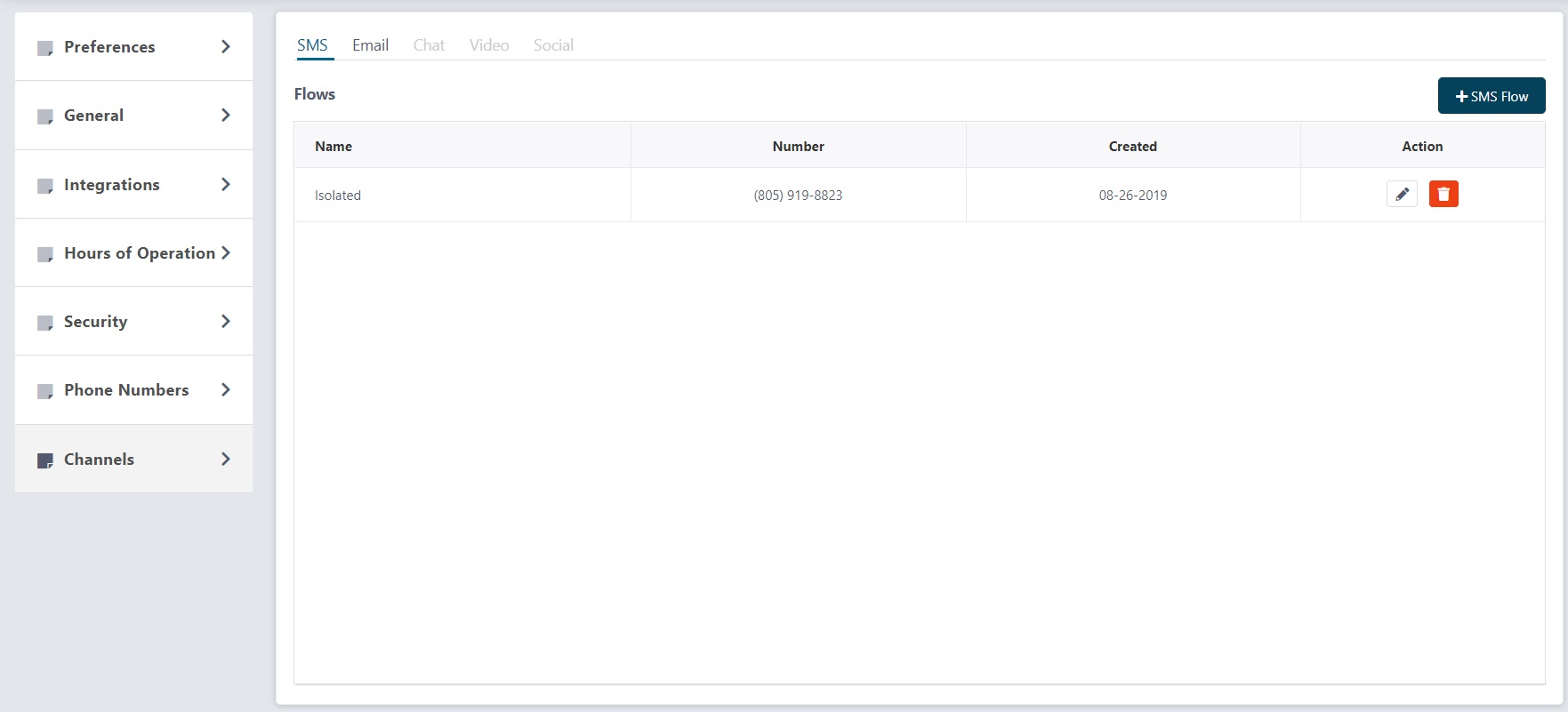
Task: Open the Video tab
Action: click(489, 45)
